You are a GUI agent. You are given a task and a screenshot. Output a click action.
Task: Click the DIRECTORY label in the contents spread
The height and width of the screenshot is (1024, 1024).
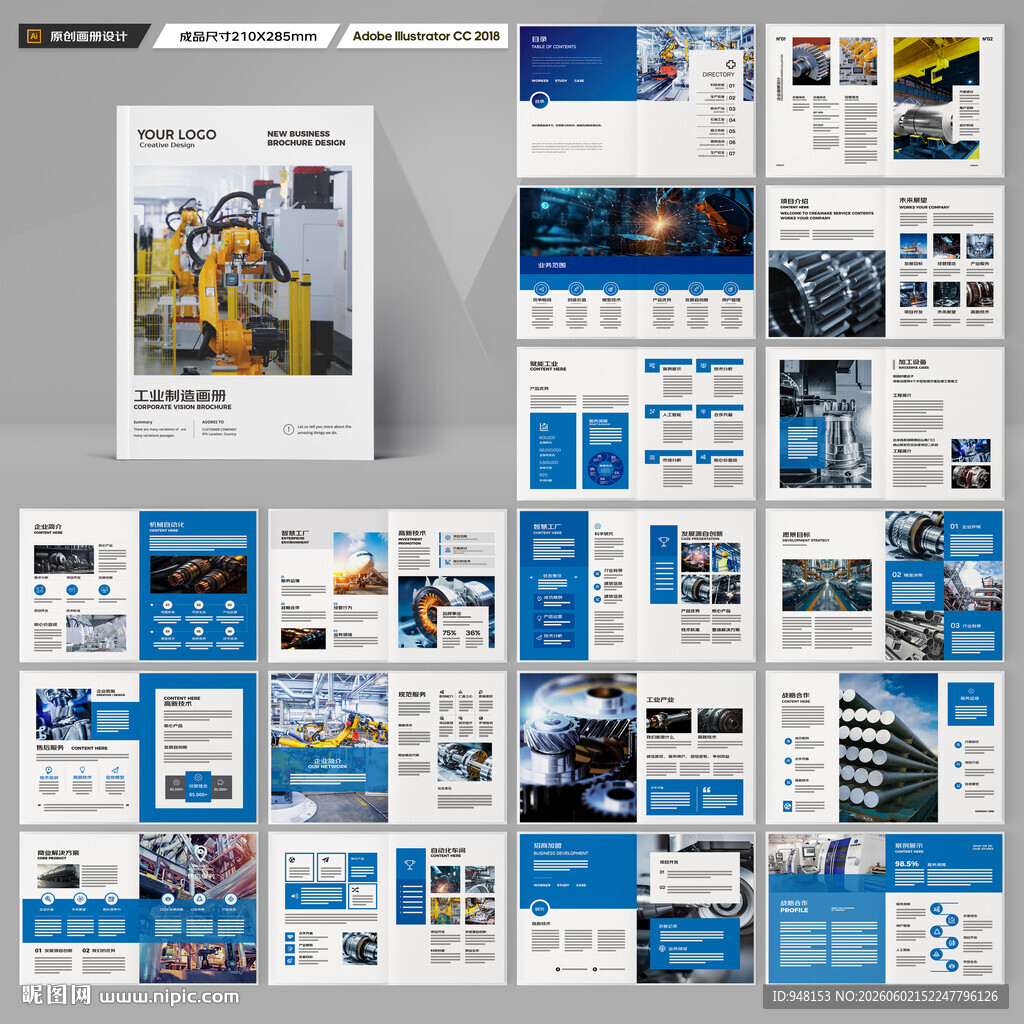pos(718,74)
